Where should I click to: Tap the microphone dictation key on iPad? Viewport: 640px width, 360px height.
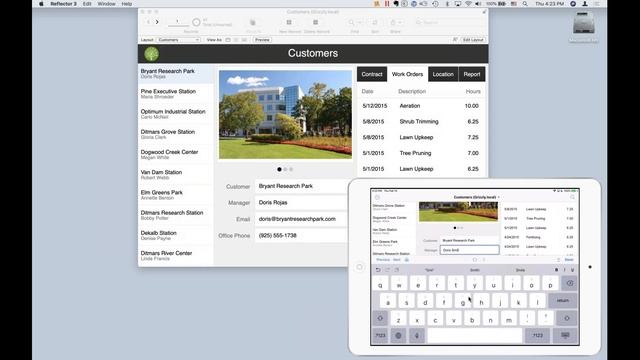[417, 336]
